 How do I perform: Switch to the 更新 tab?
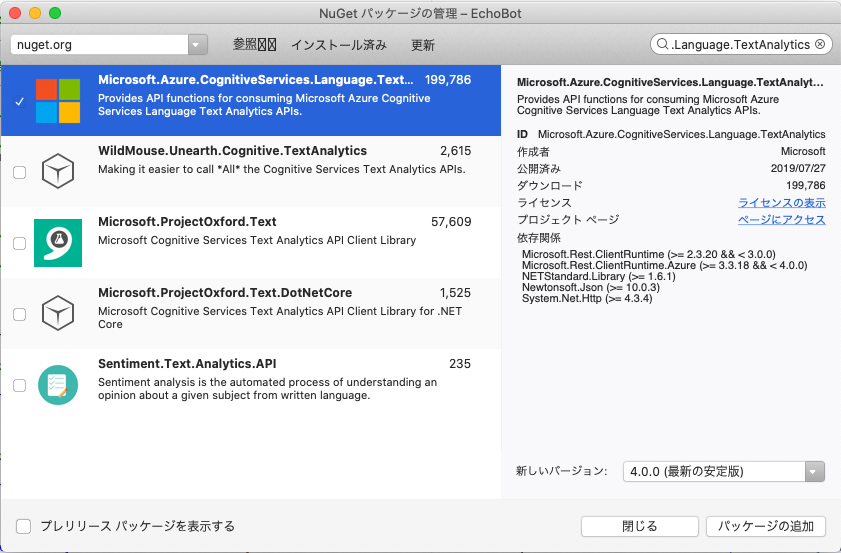[423, 45]
